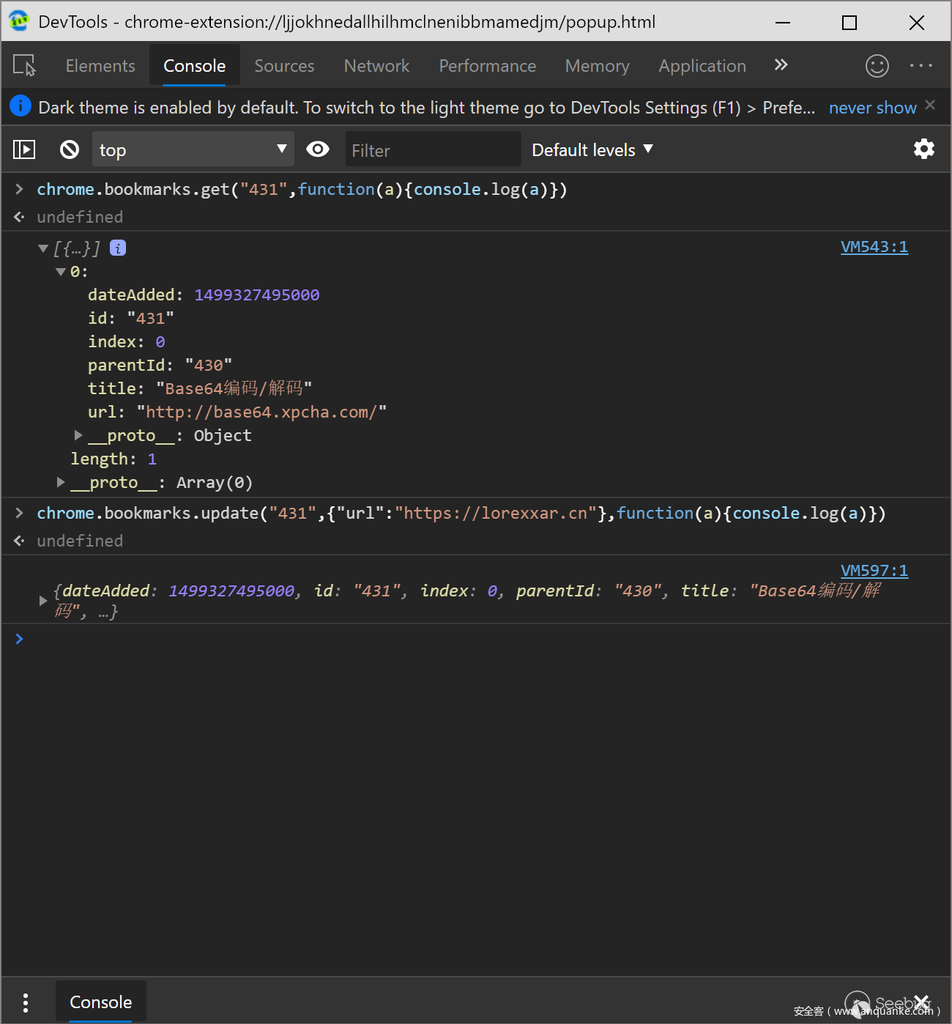The height and width of the screenshot is (1024, 952).
Task: Open the Default levels dropdown
Action: (592, 150)
